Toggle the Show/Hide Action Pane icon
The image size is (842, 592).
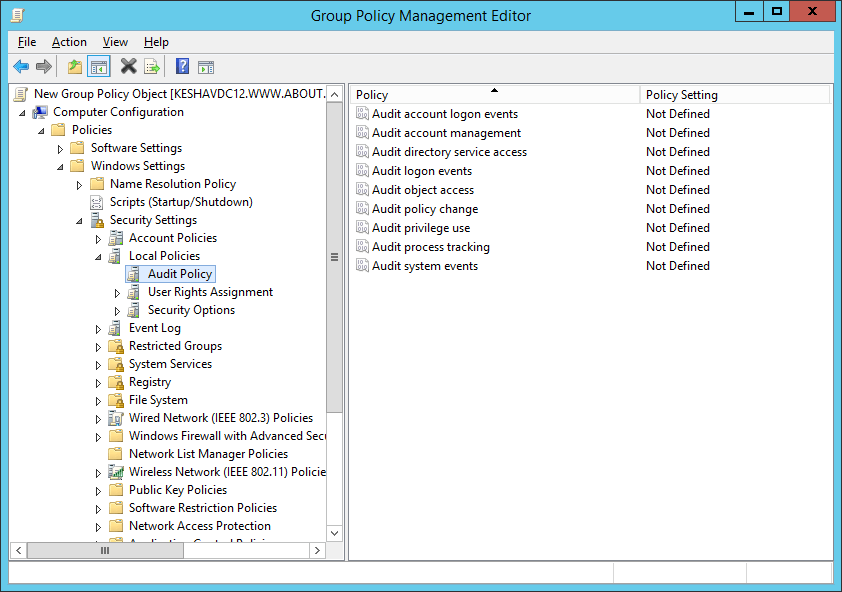point(206,67)
